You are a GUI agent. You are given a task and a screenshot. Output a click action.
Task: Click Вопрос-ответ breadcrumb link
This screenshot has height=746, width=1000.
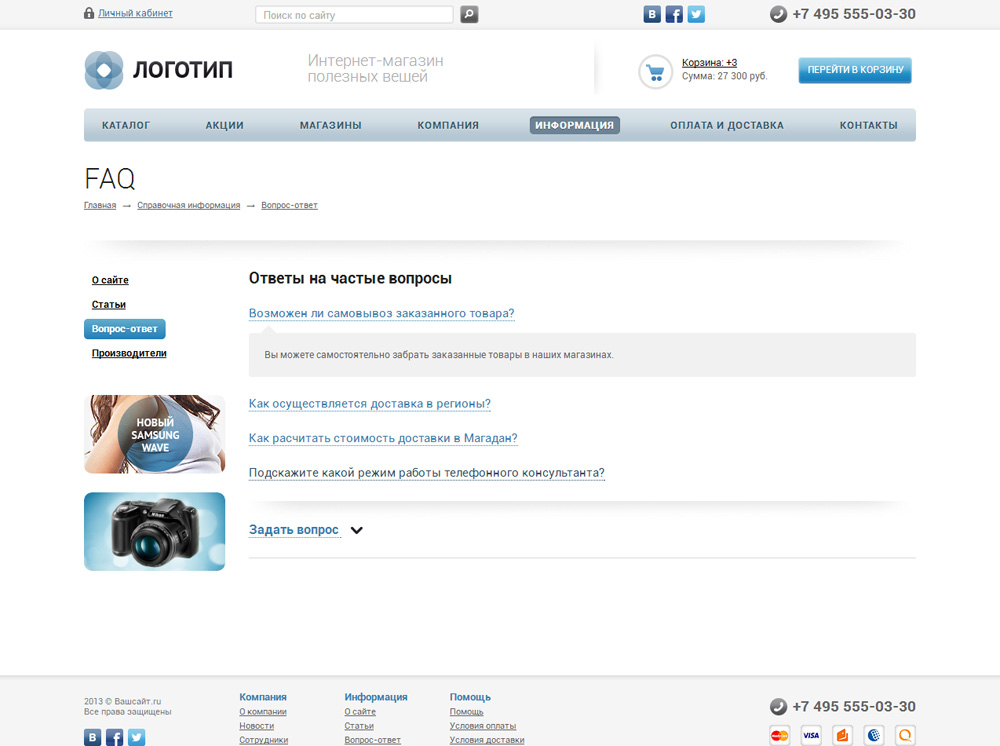[290, 205]
